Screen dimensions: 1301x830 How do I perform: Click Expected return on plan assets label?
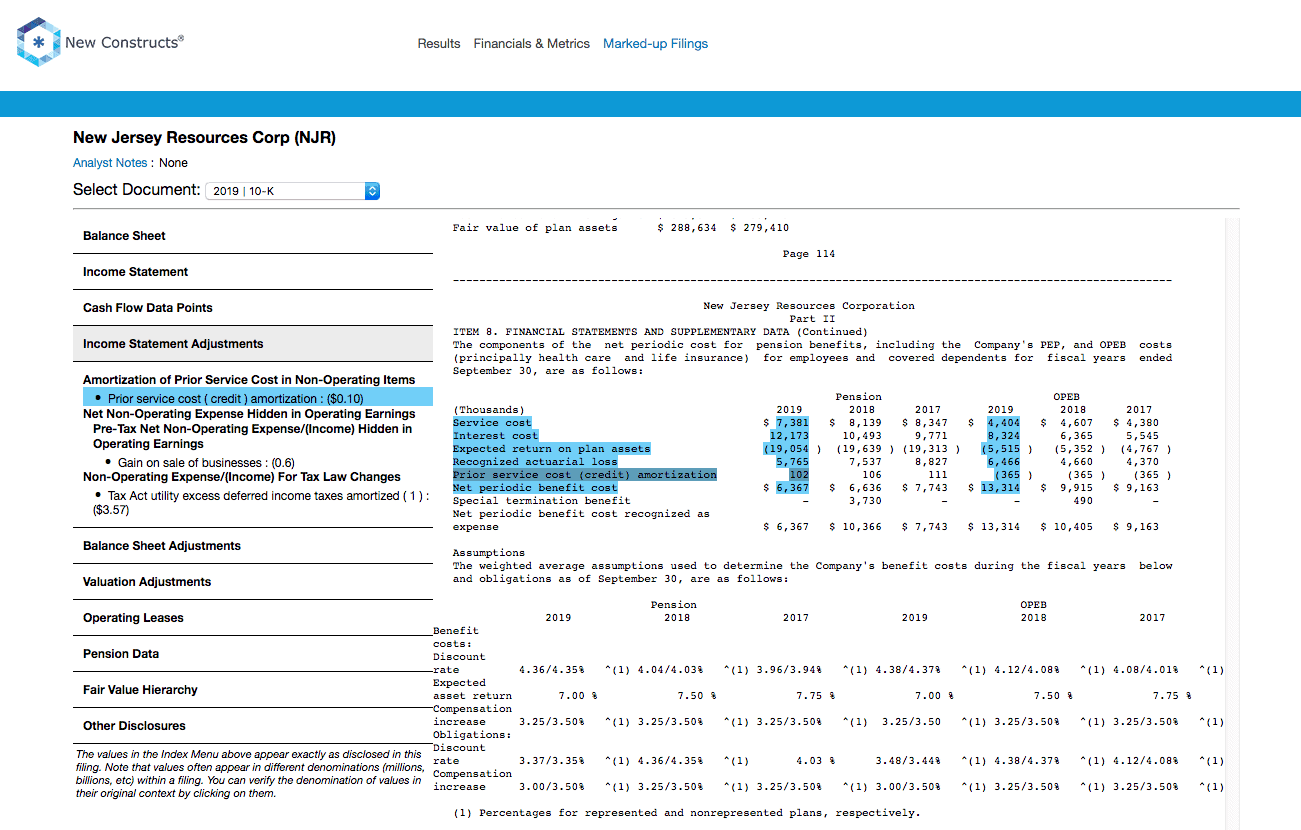point(551,449)
